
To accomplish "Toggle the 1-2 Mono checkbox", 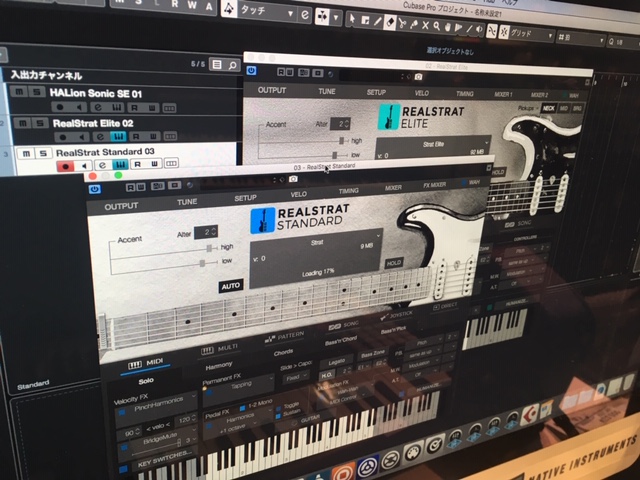I will pos(242,407).
